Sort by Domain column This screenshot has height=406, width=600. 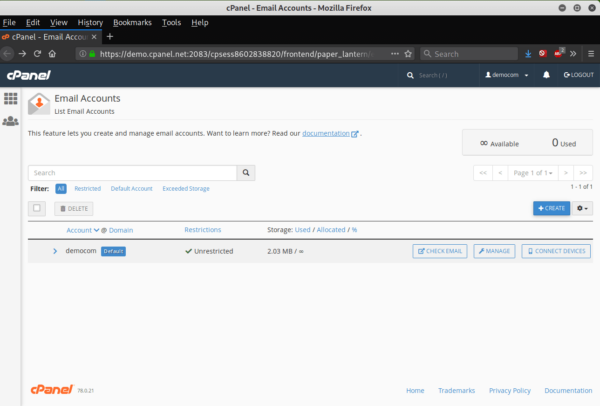(x=121, y=230)
